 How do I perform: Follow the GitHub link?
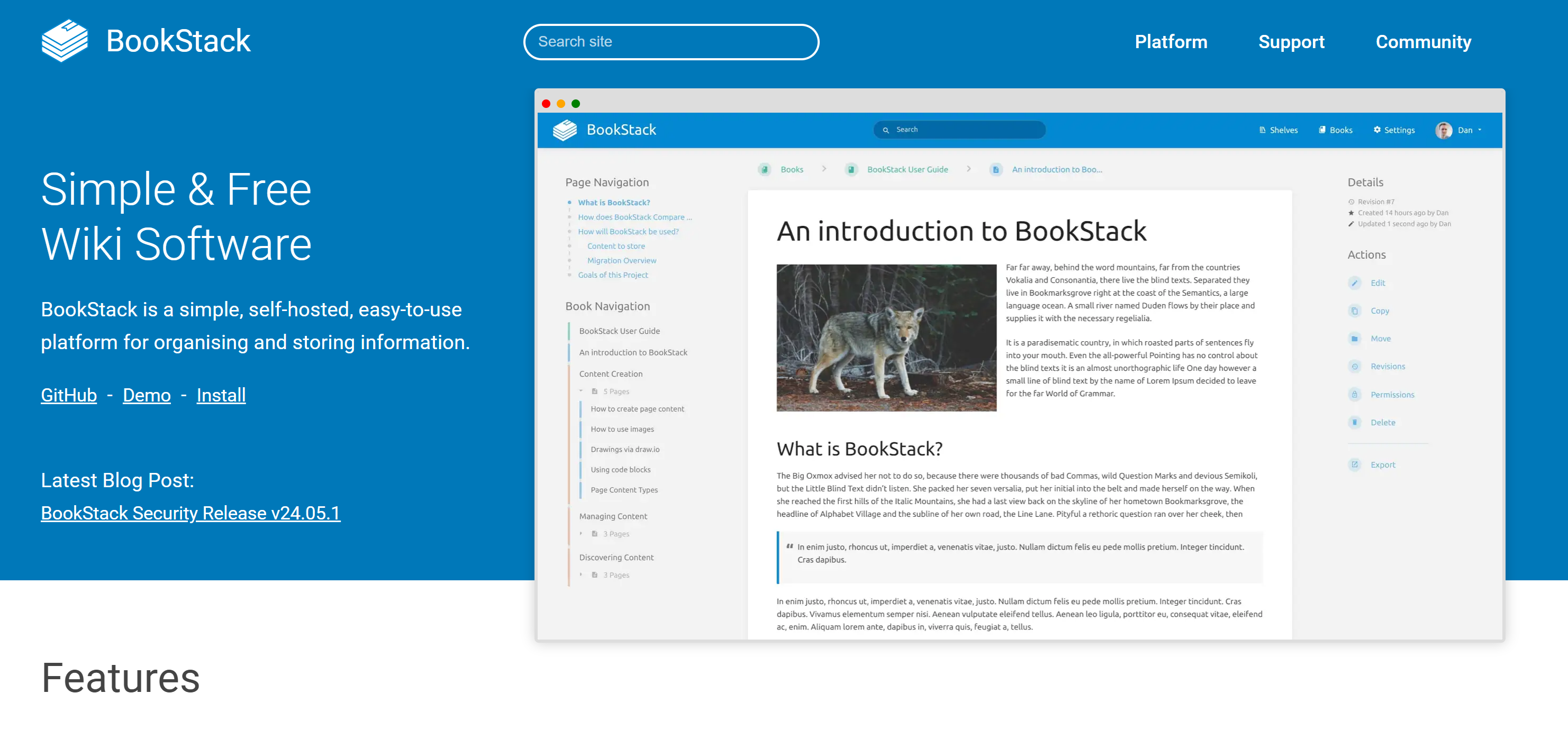click(x=69, y=395)
